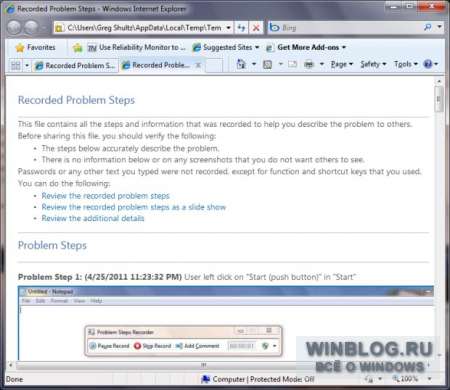Click the Bing search magnifier icon

tap(427, 27)
